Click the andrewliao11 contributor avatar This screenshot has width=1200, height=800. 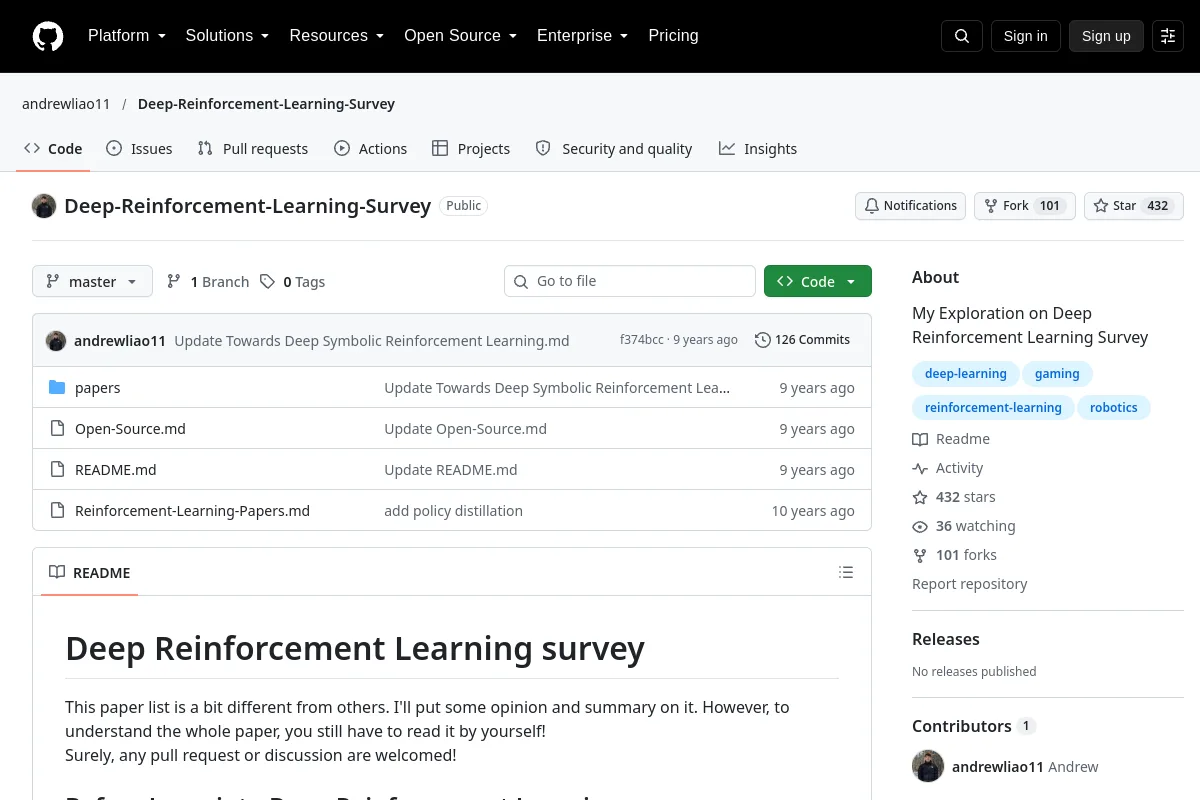(x=928, y=767)
